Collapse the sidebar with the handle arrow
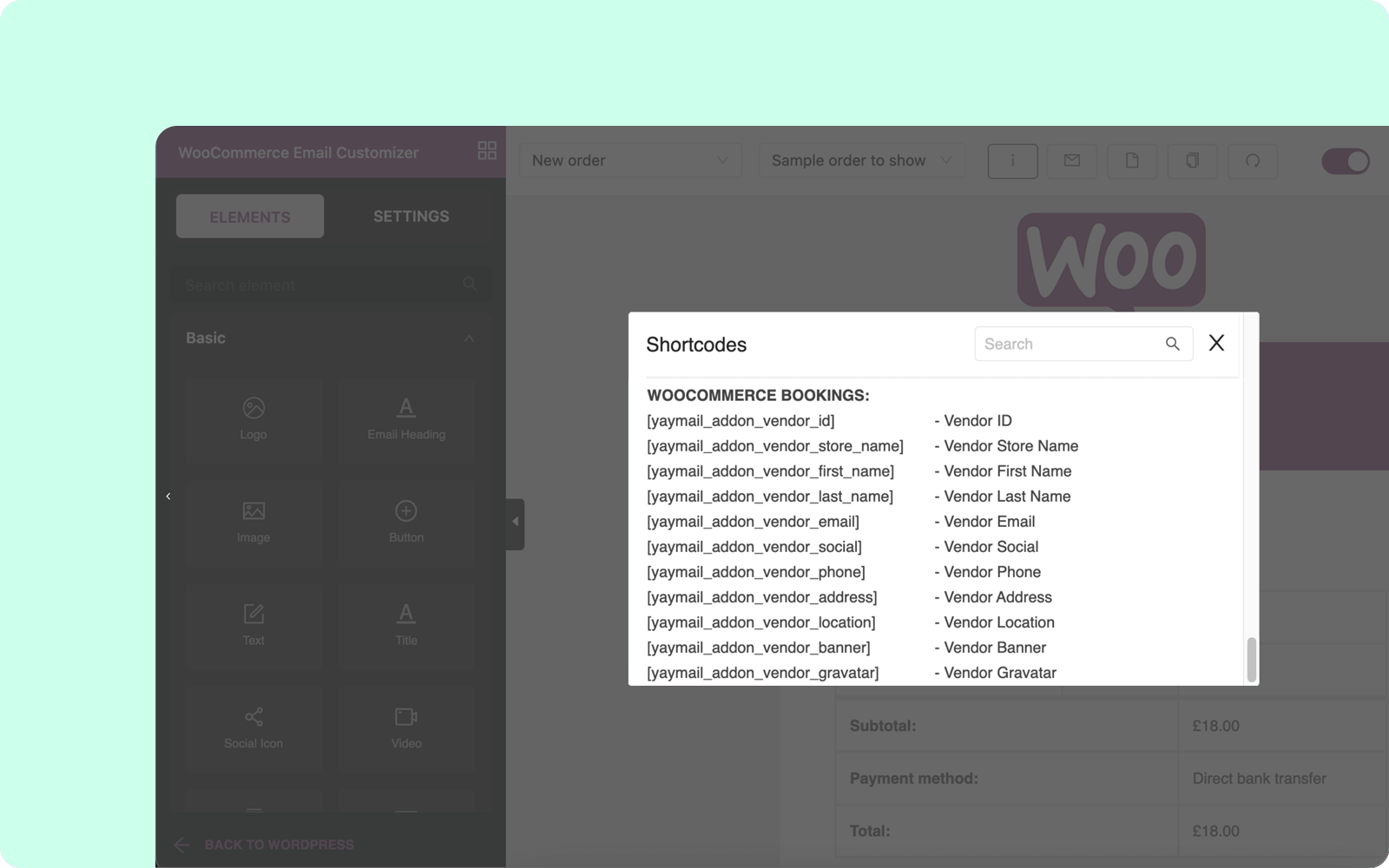Viewport: 1389px width, 868px height. 515,523
